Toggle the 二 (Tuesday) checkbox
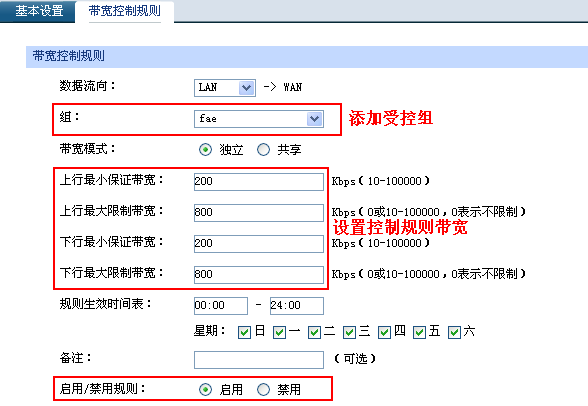This screenshot has width=588, height=406. pos(314,332)
